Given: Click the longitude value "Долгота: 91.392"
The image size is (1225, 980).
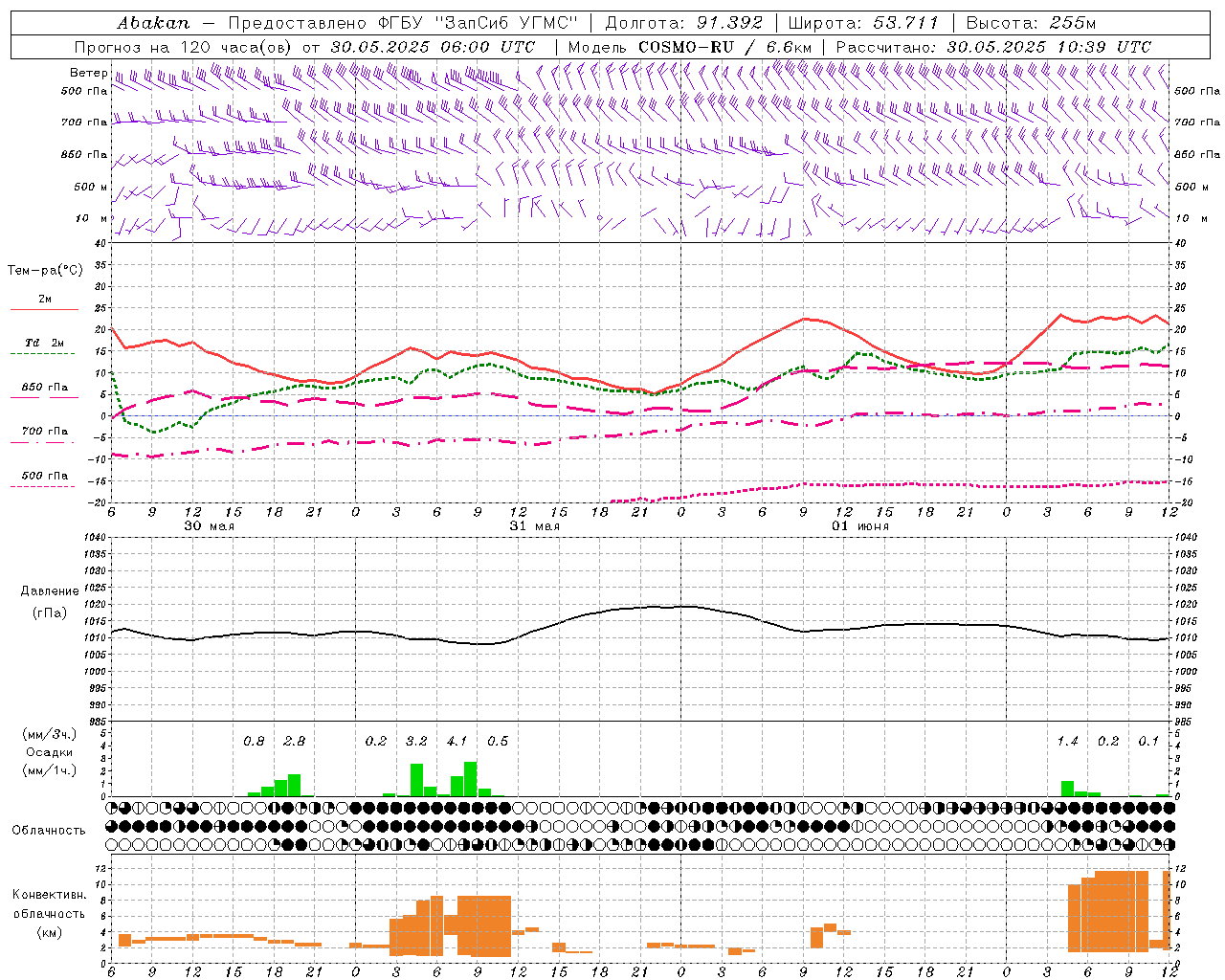Looking at the screenshot, I should (684, 23).
